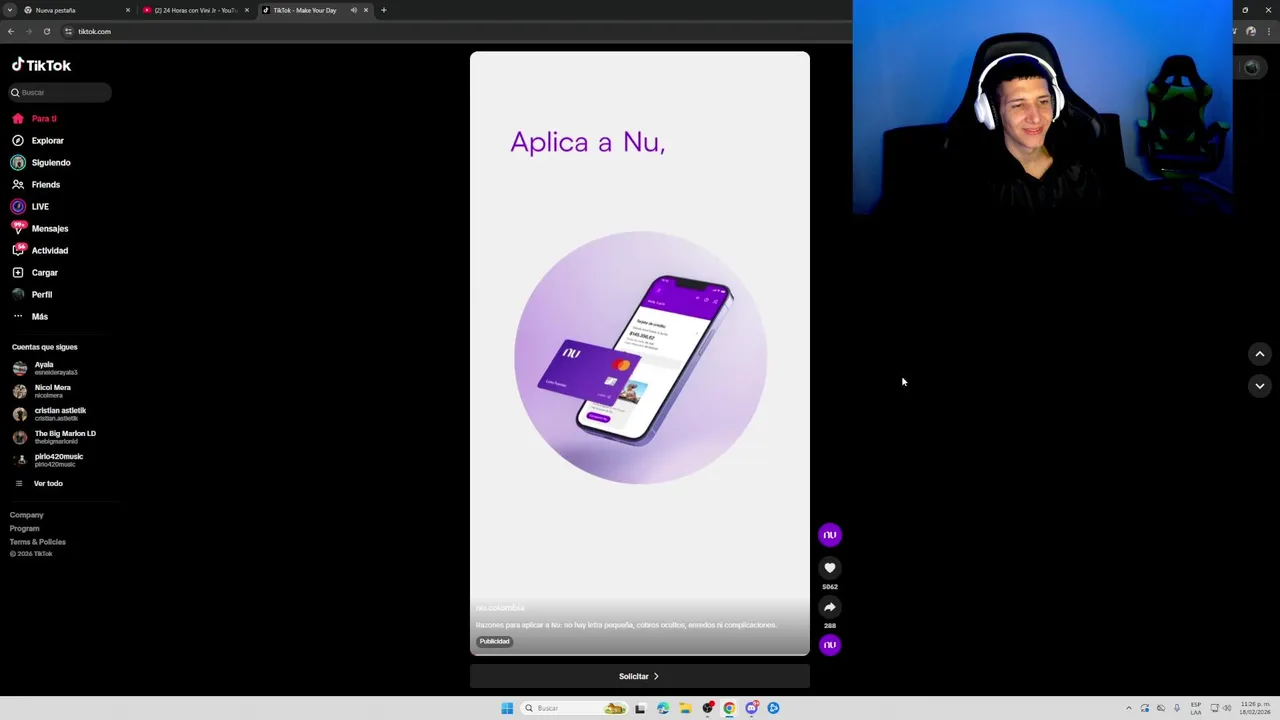This screenshot has height=720, width=1280.
Task: Open Perfil page
Action: pyautogui.click(x=32, y=294)
